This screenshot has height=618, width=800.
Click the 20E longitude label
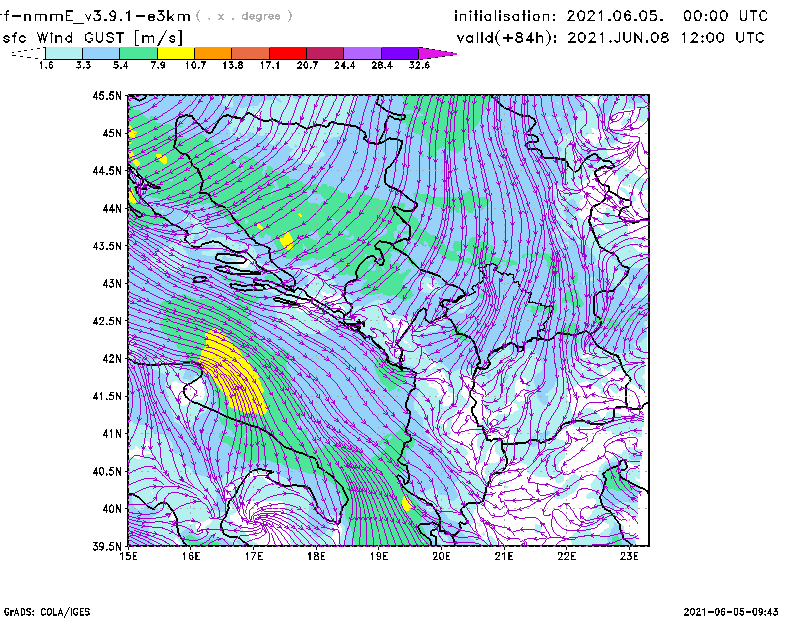(441, 556)
